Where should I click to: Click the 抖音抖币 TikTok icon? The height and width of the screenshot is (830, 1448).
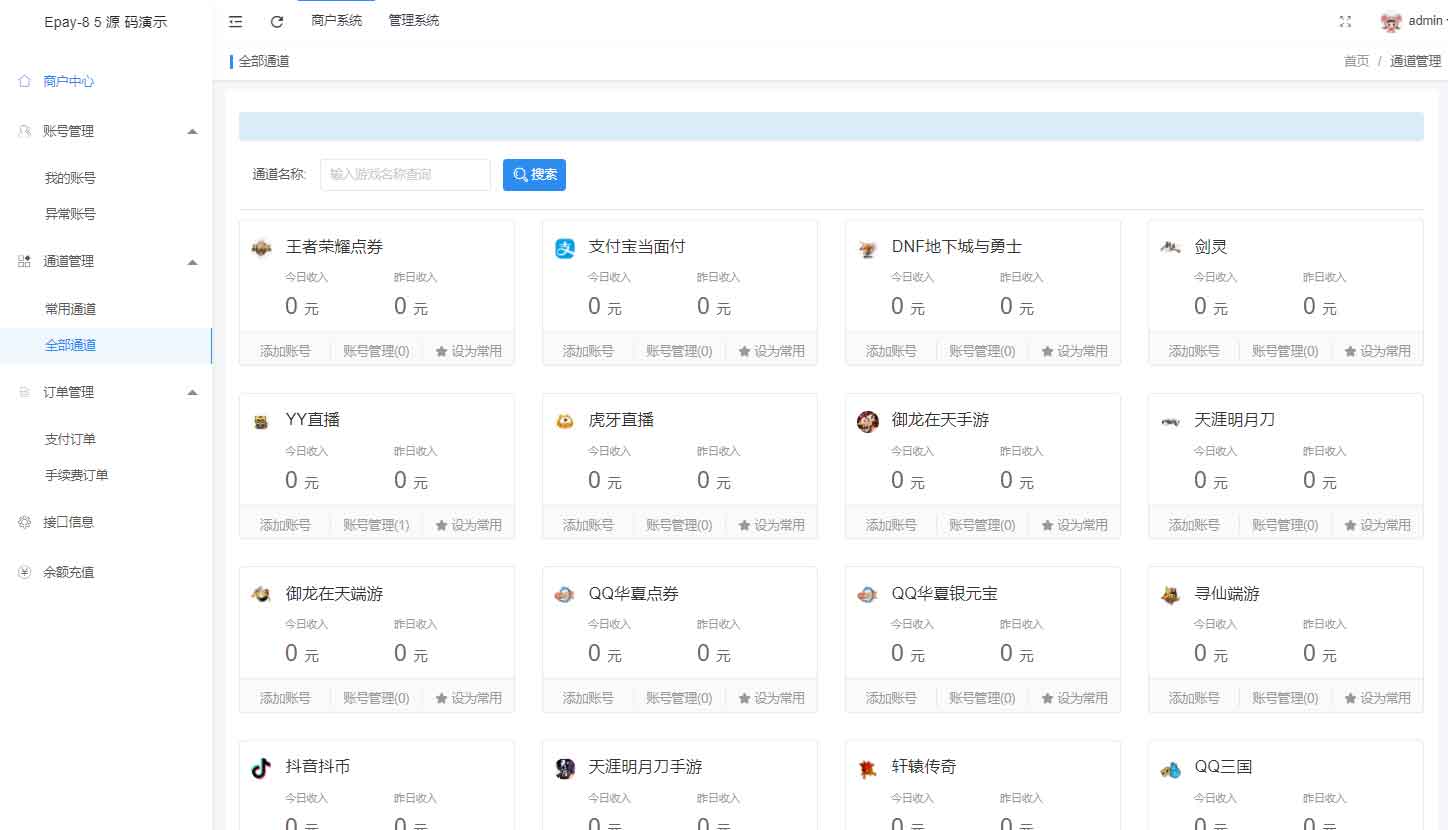click(261, 768)
